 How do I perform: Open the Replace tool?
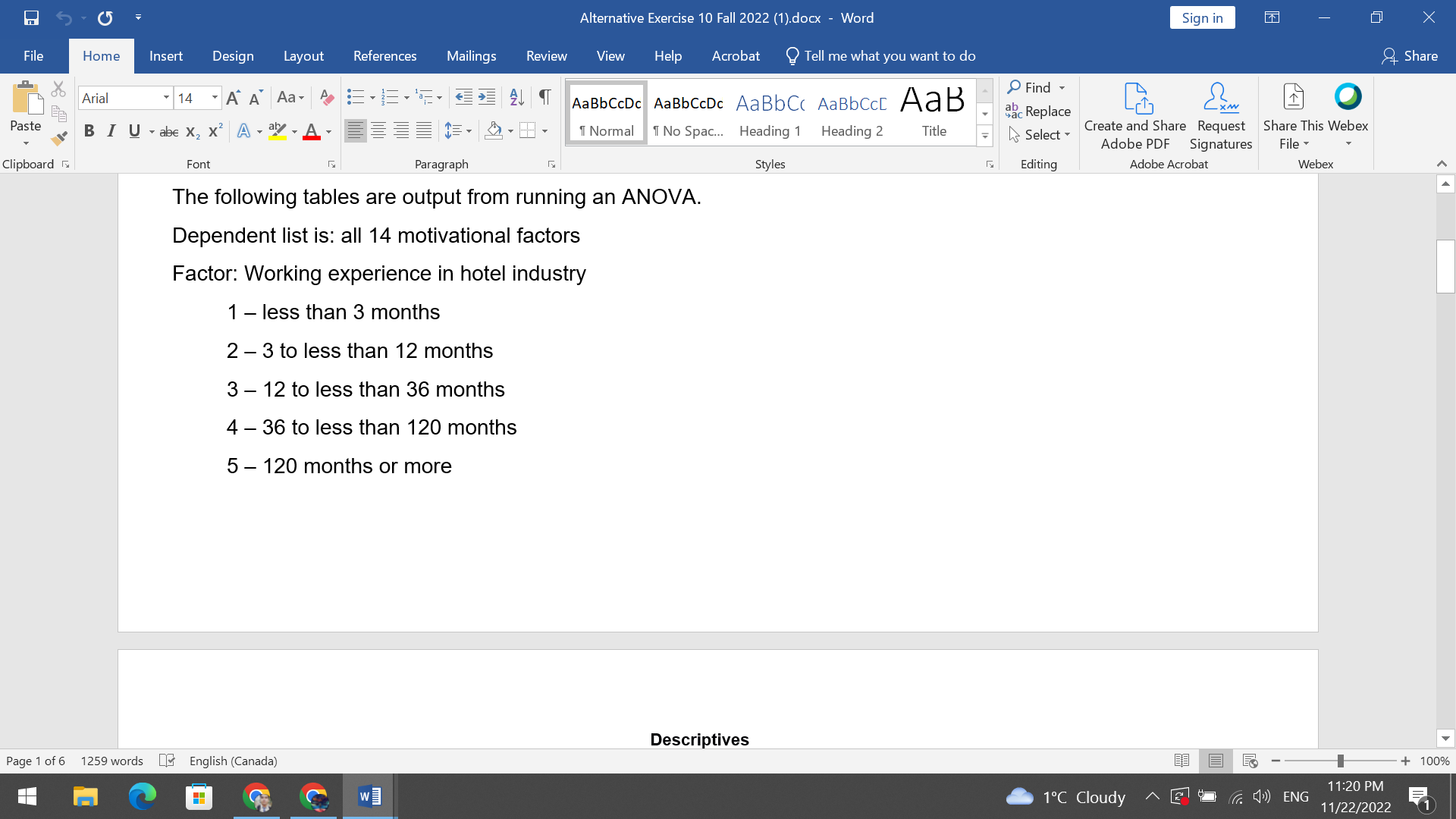tap(1038, 111)
